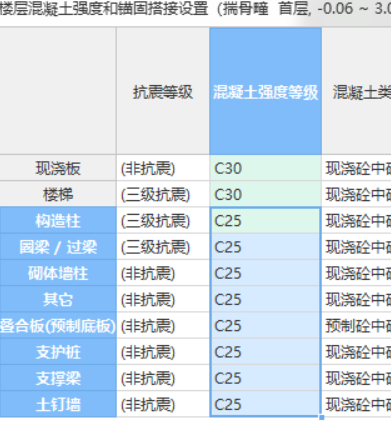
Task: Click (非抗震) cell in 支撑梁 row
Action: pyautogui.click(x=163, y=378)
